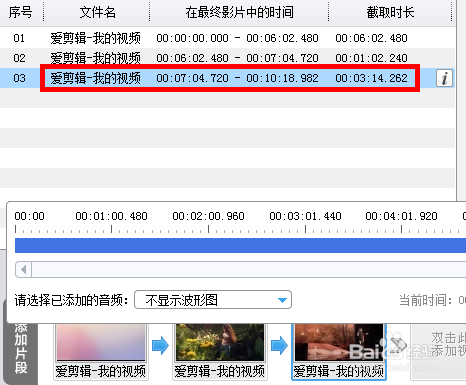Click the left scroll arrow of timeline scrollbar

24,269
